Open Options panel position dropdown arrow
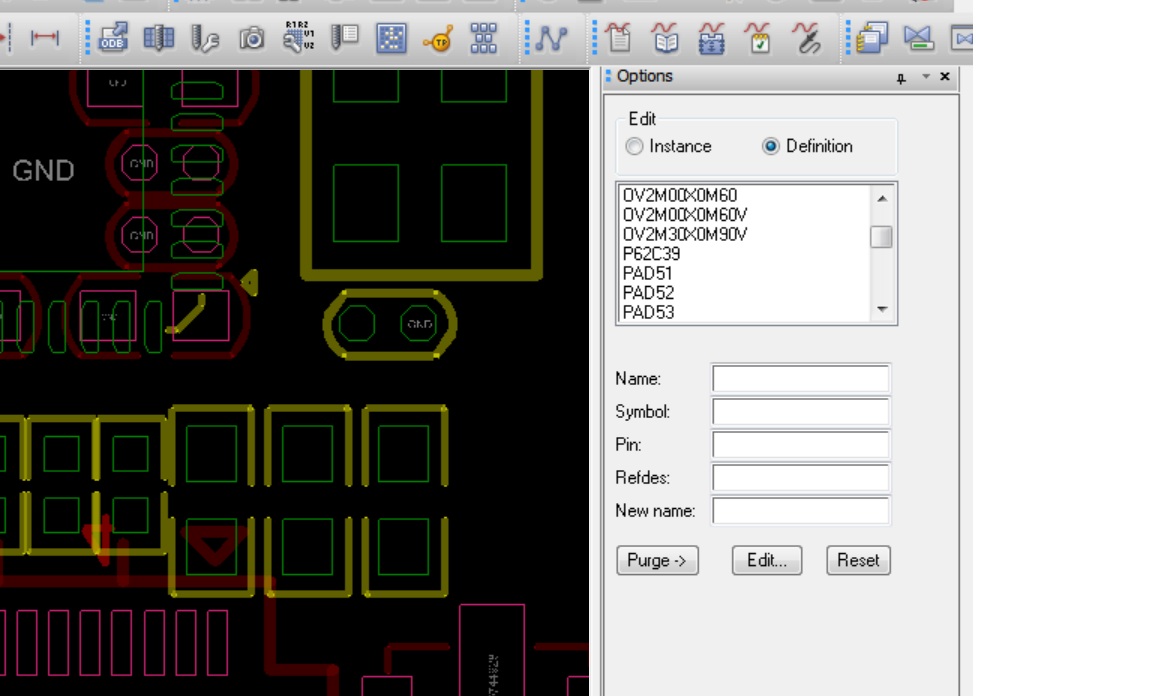Screen dimensions: 1152x696 click(926, 76)
